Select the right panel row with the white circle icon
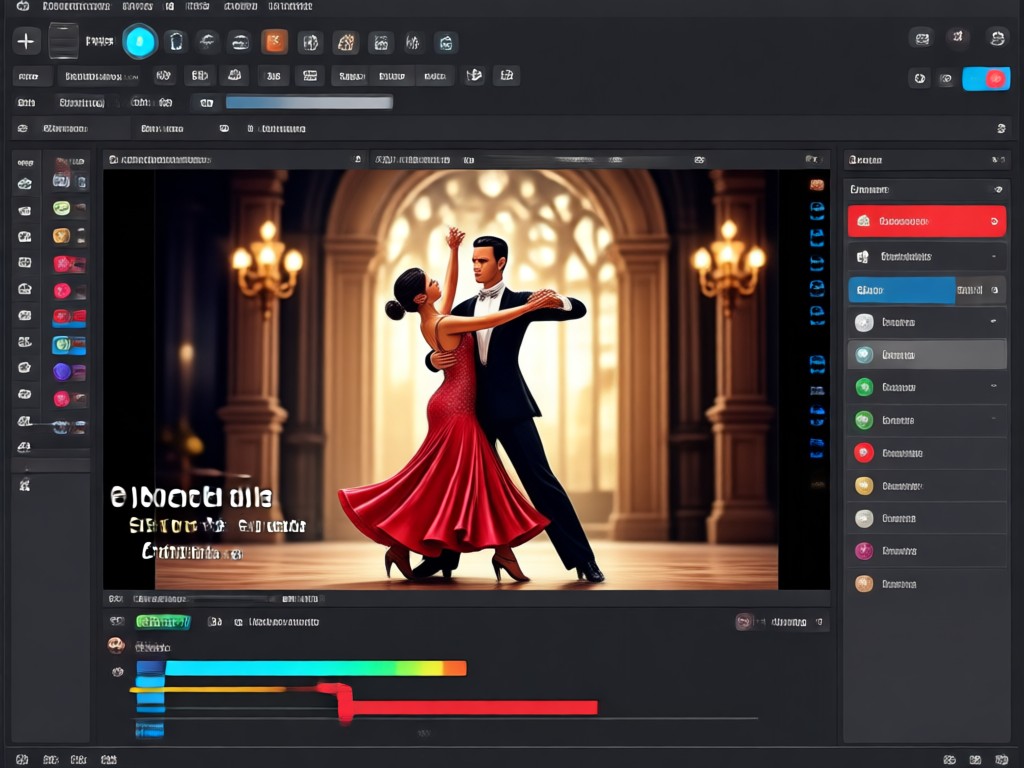The width and height of the screenshot is (1024, 768). tap(927, 322)
